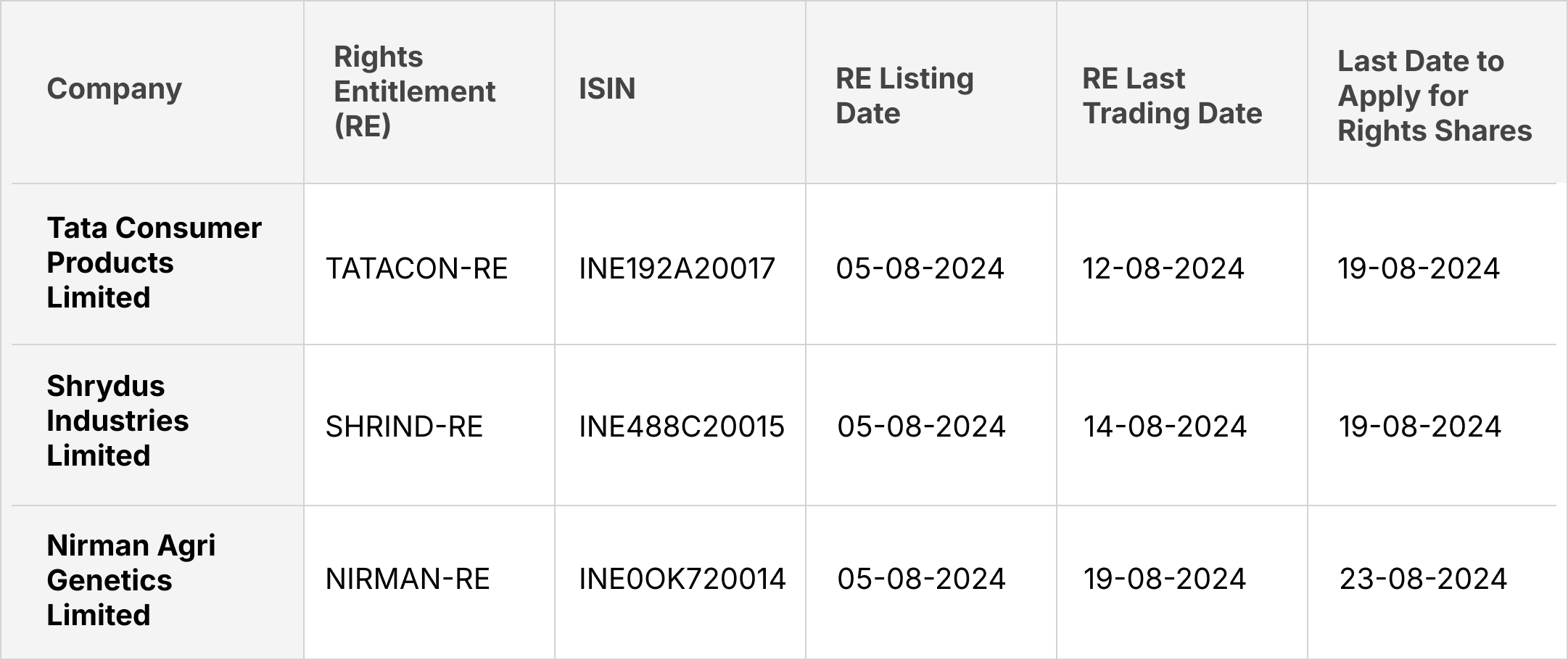Click the NIRMAN-RE entitlement cell

pyautogui.click(x=408, y=579)
